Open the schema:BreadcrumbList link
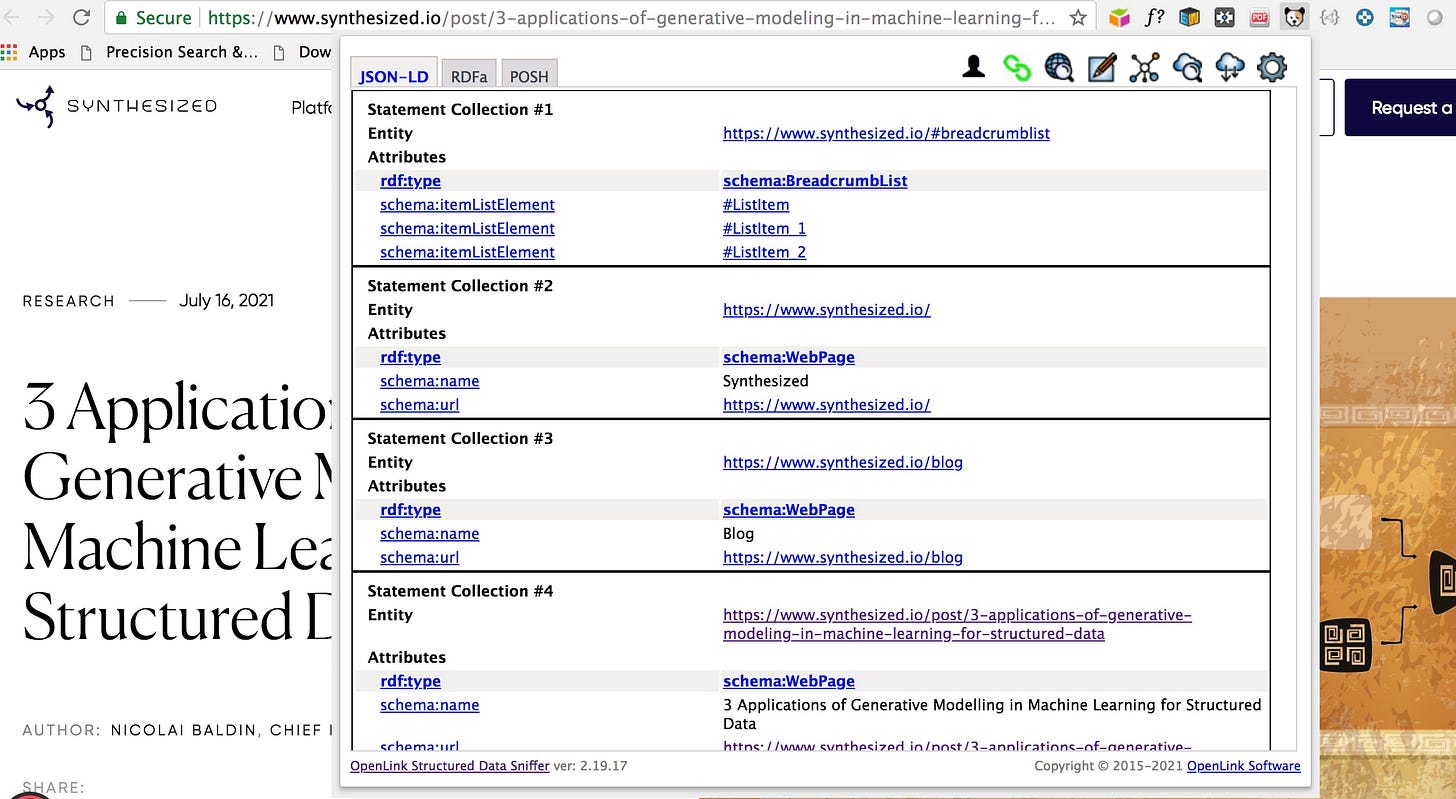This screenshot has height=799, width=1456. (x=815, y=181)
